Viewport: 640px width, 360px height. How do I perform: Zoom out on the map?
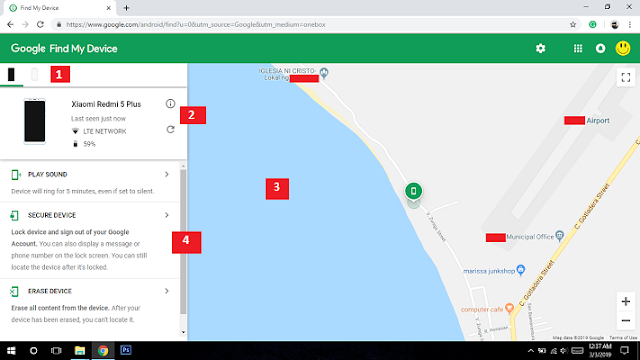[x=626, y=320]
